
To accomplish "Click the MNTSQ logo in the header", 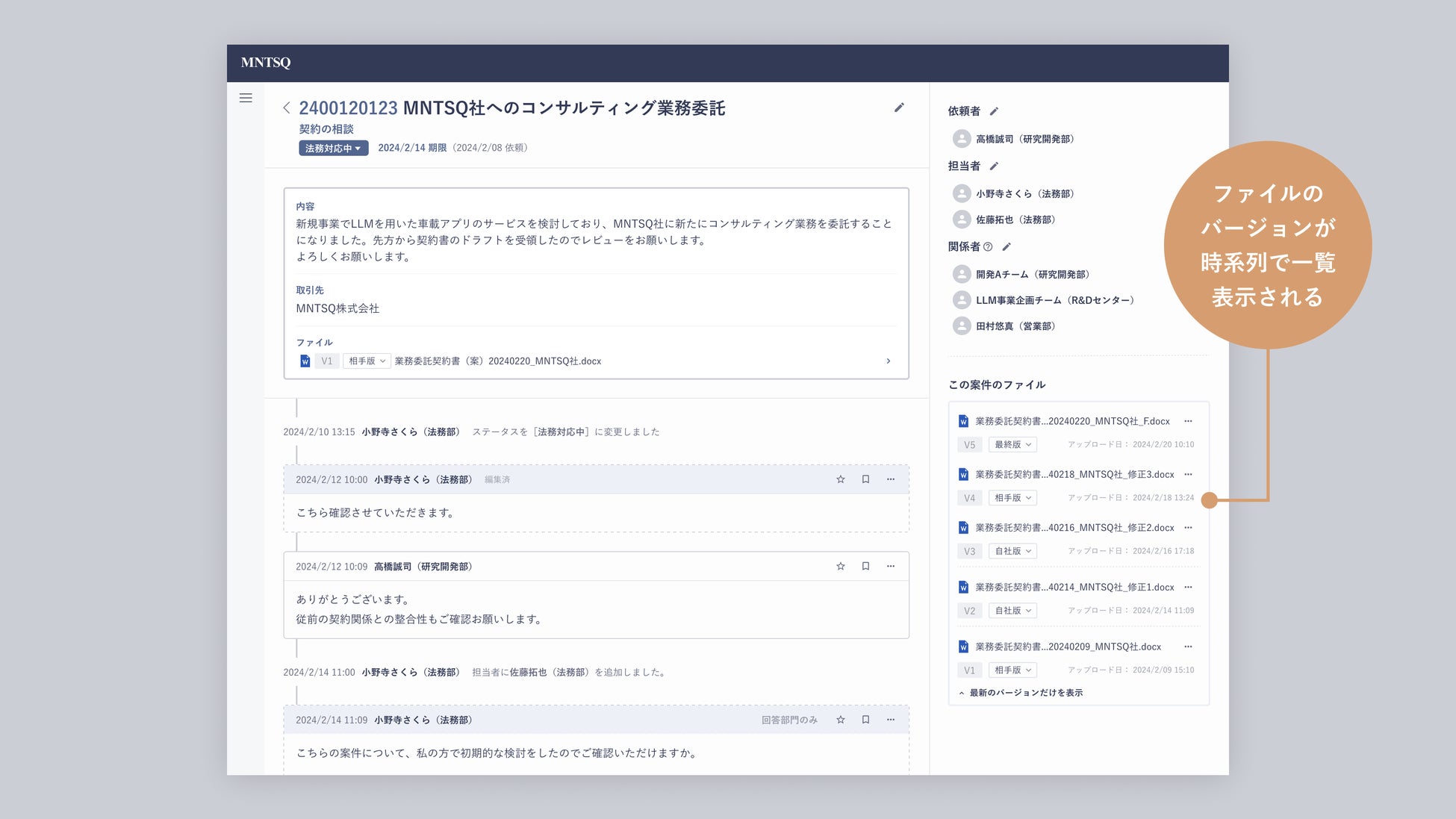I will click(266, 63).
